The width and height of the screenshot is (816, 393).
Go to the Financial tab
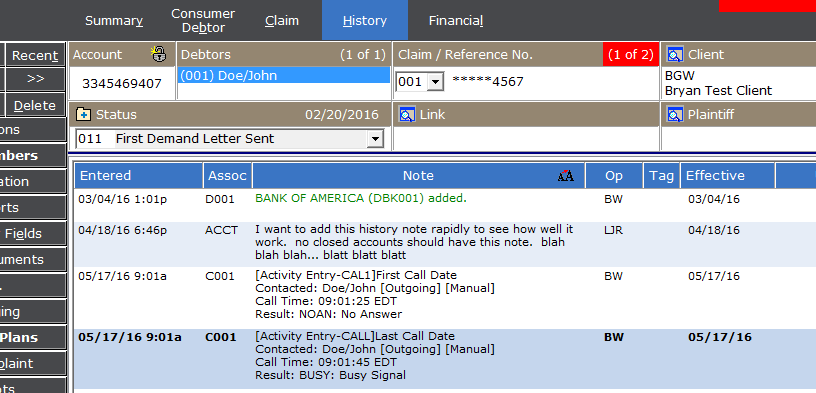point(456,21)
